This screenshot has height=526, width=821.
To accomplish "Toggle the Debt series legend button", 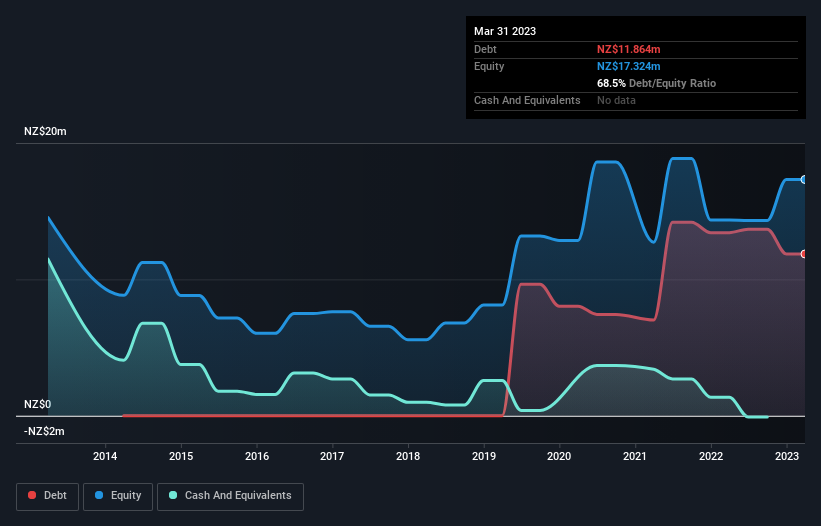I will pos(48,496).
